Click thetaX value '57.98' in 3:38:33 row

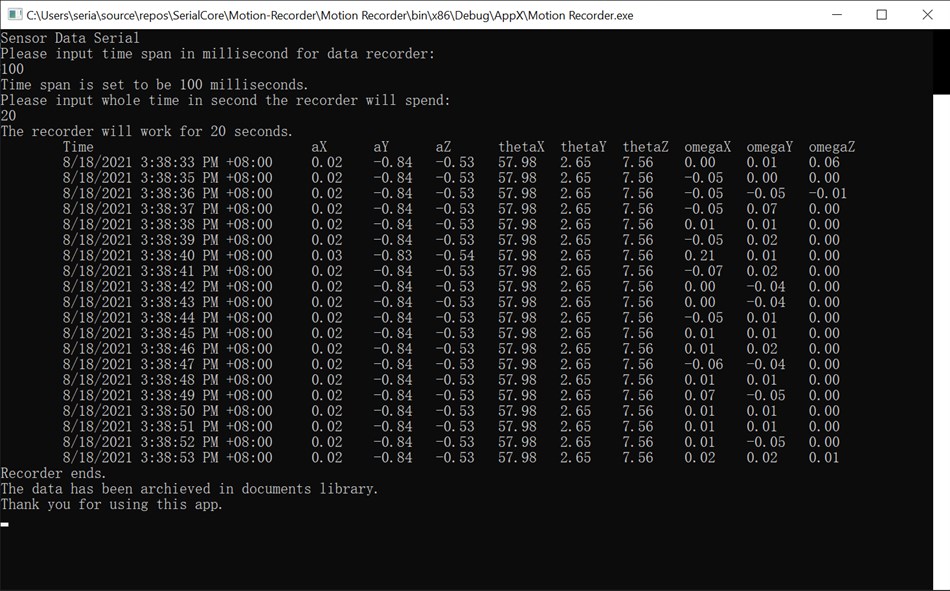coord(517,162)
